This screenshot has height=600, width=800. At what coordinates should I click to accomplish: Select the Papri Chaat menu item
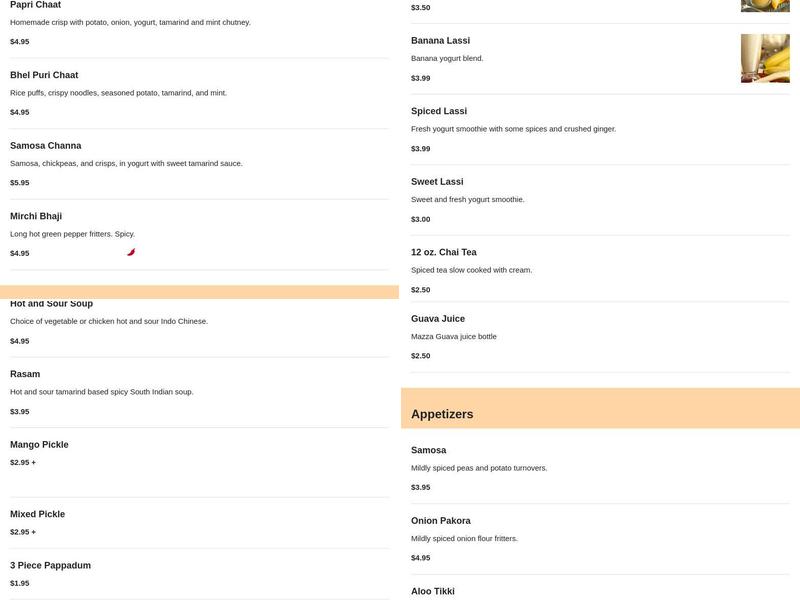36,6
